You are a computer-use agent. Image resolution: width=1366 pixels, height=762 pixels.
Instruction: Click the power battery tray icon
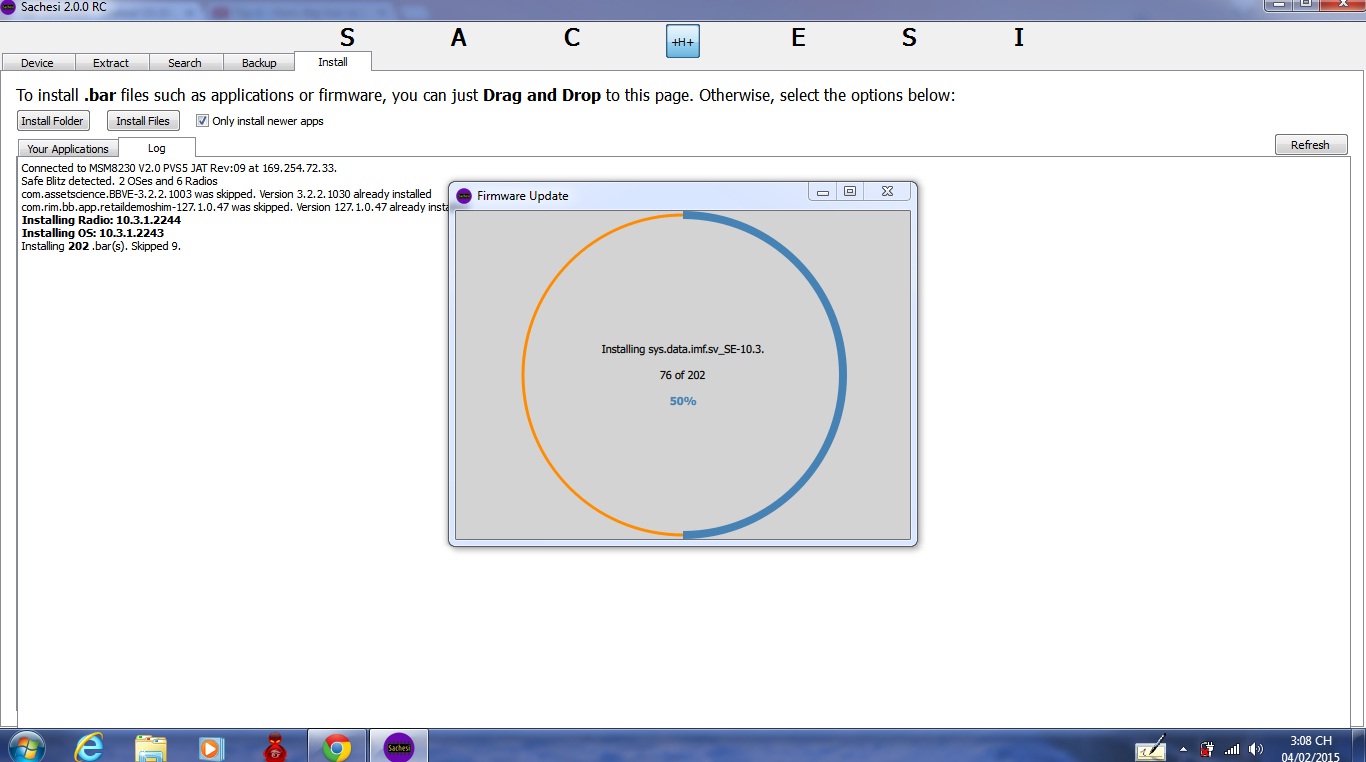coord(1208,749)
